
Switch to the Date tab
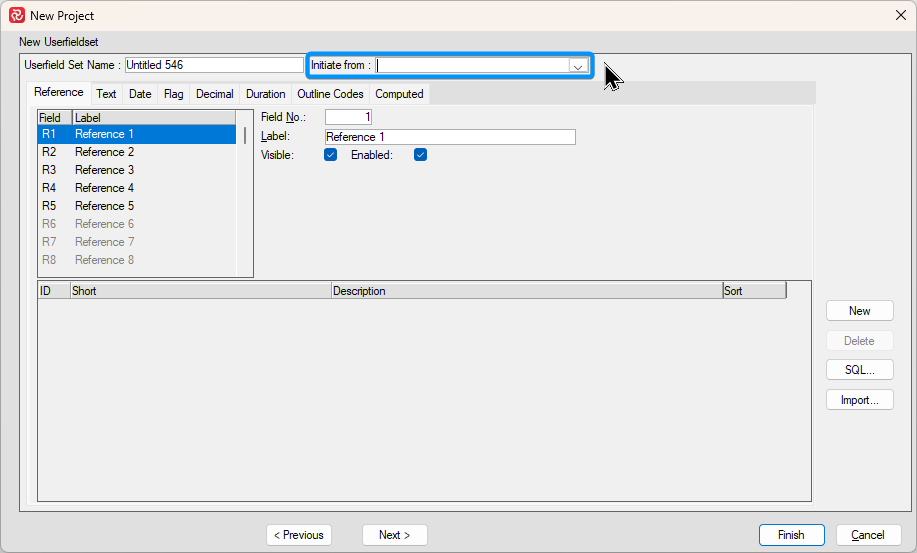click(x=140, y=94)
